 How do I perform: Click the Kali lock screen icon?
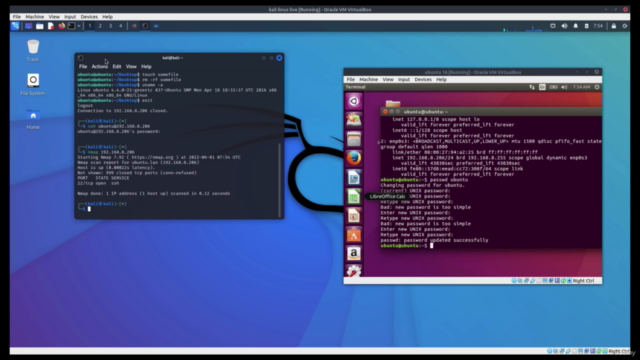613,26
